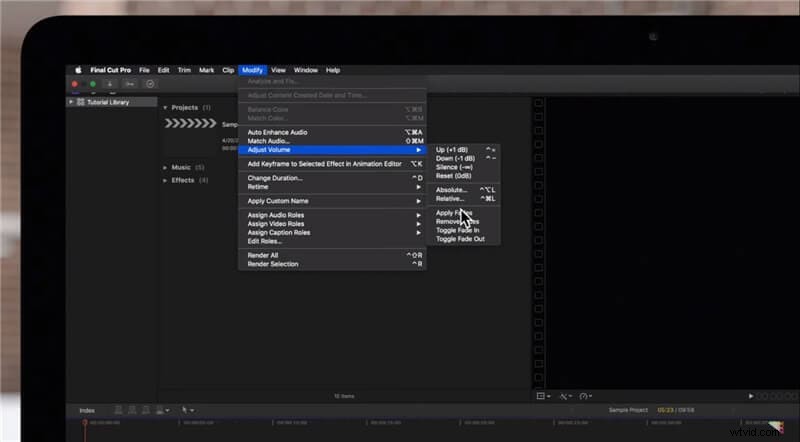Click the Effects section label
800x442 pixels.
click(x=183, y=180)
